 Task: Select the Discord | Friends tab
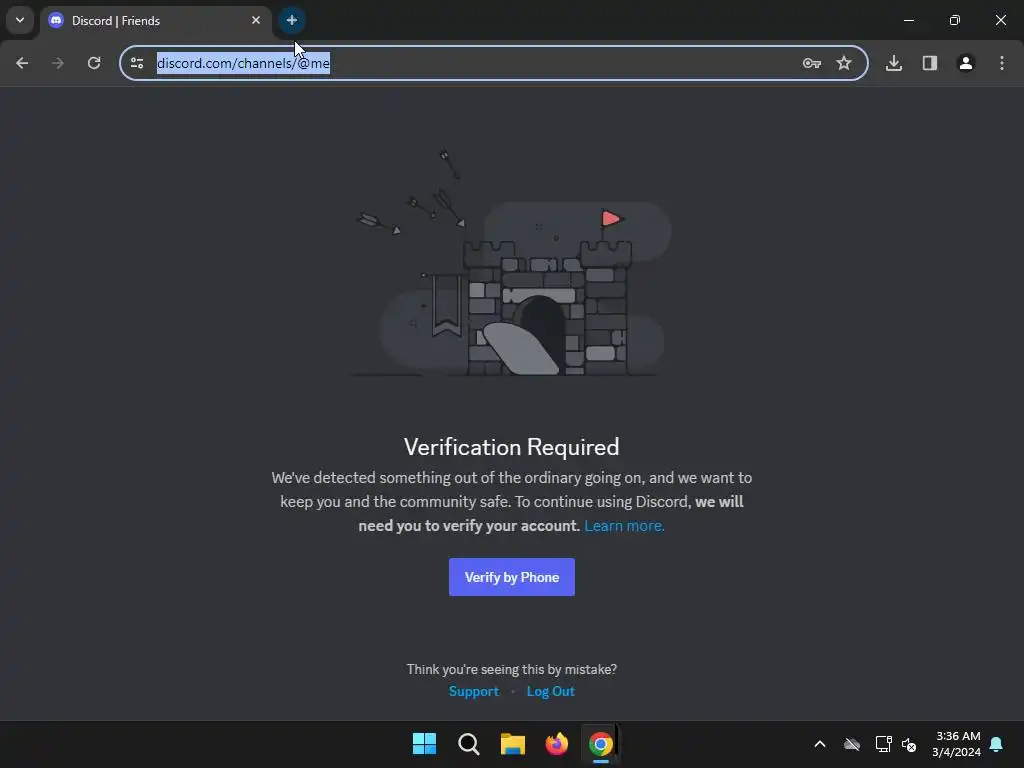pos(156,20)
